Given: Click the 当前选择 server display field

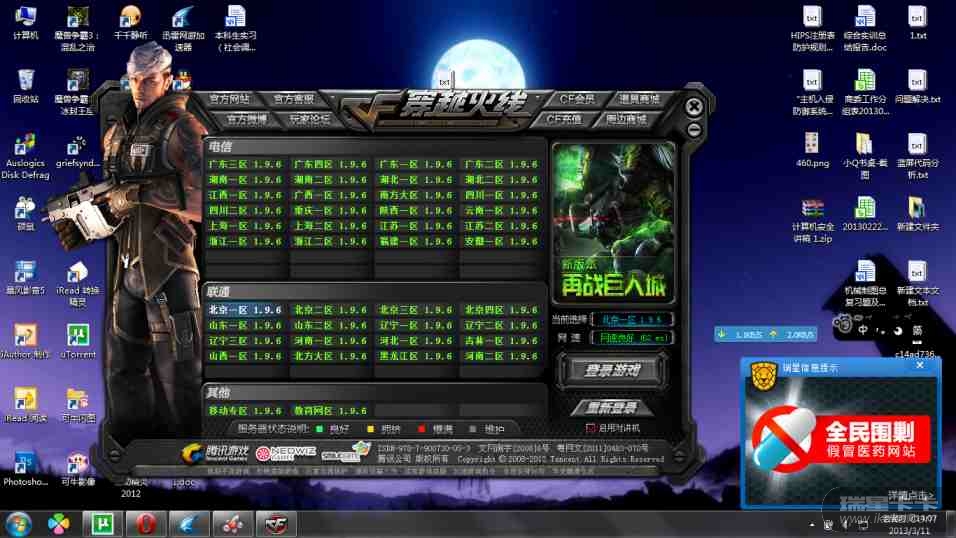Looking at the screenshot, I should pos(632,320).
